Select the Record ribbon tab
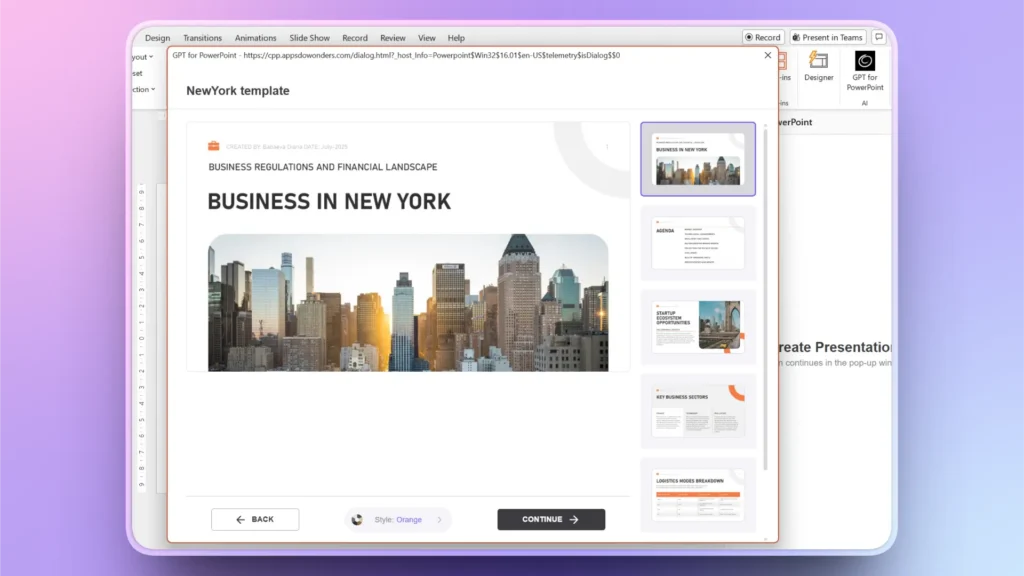Viewport: 1024px width, 576px height. [355, 38]
